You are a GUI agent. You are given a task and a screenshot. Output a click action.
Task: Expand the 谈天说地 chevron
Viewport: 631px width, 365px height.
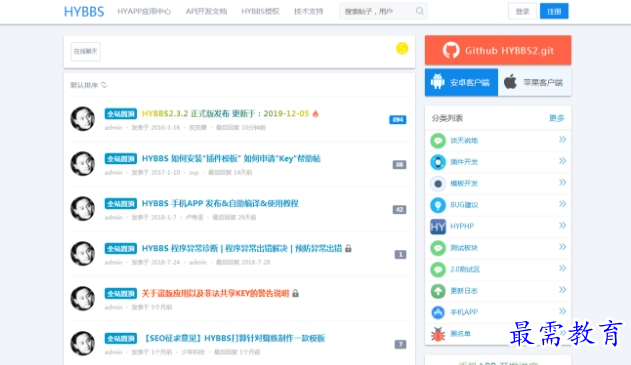coord(562,140)
